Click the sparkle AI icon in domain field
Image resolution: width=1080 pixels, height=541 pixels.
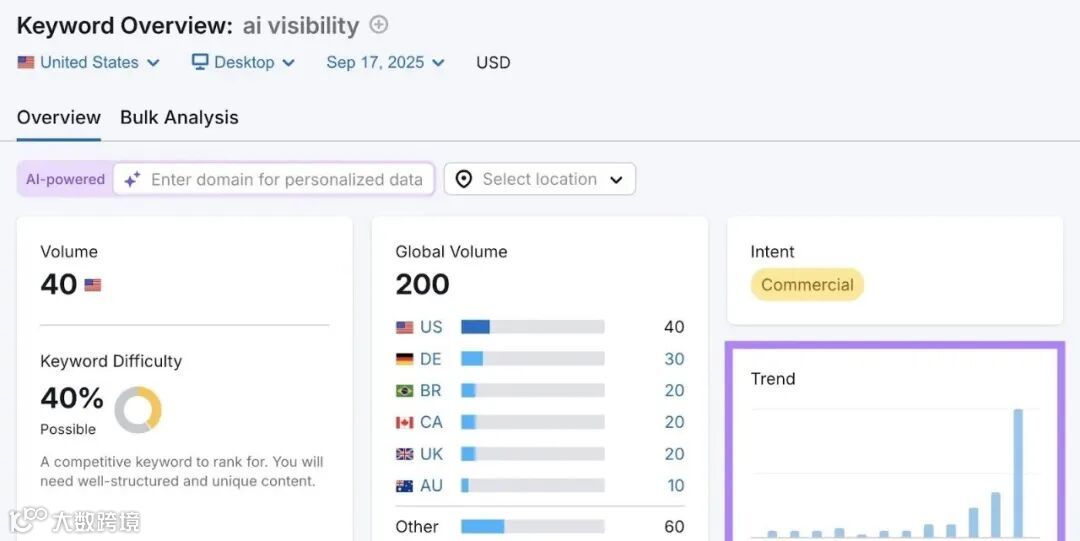click(132, 180)
